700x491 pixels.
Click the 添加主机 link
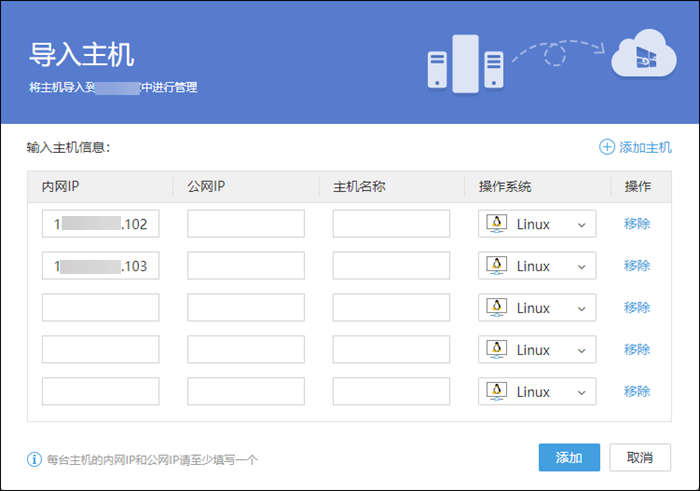click(645, 147)
